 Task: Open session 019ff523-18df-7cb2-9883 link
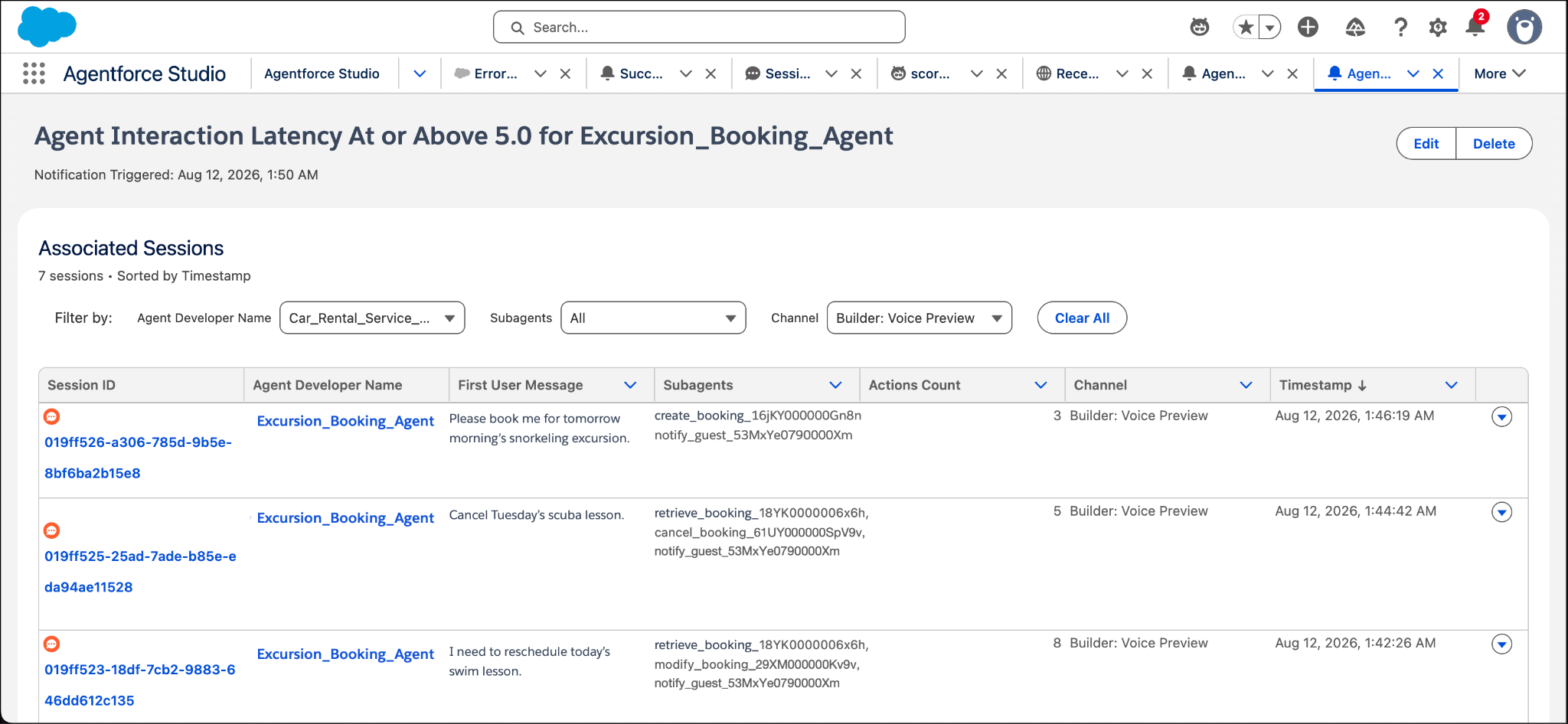(x=140, y=685)
